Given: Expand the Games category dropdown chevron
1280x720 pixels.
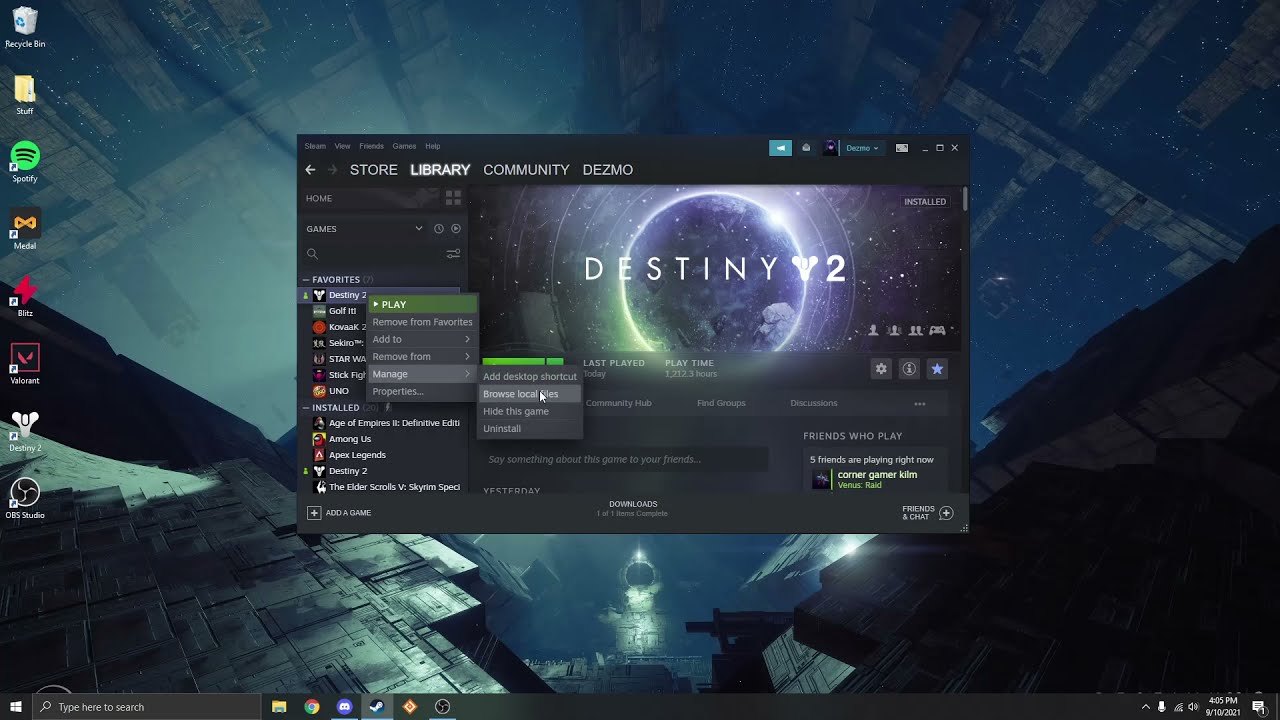Looking at the screenshot, I should pyautogui.click(x=419, y=229).
